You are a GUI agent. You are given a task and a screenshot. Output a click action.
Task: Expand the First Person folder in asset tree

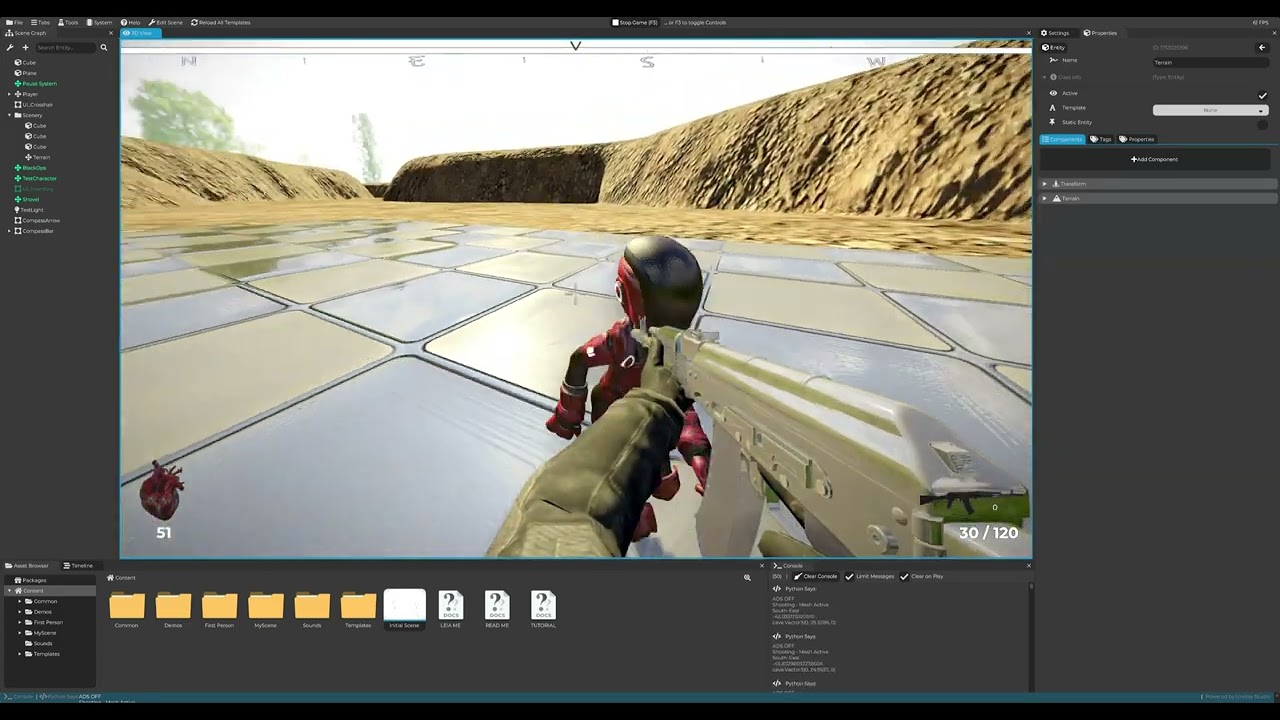click(x=20, y=622)
